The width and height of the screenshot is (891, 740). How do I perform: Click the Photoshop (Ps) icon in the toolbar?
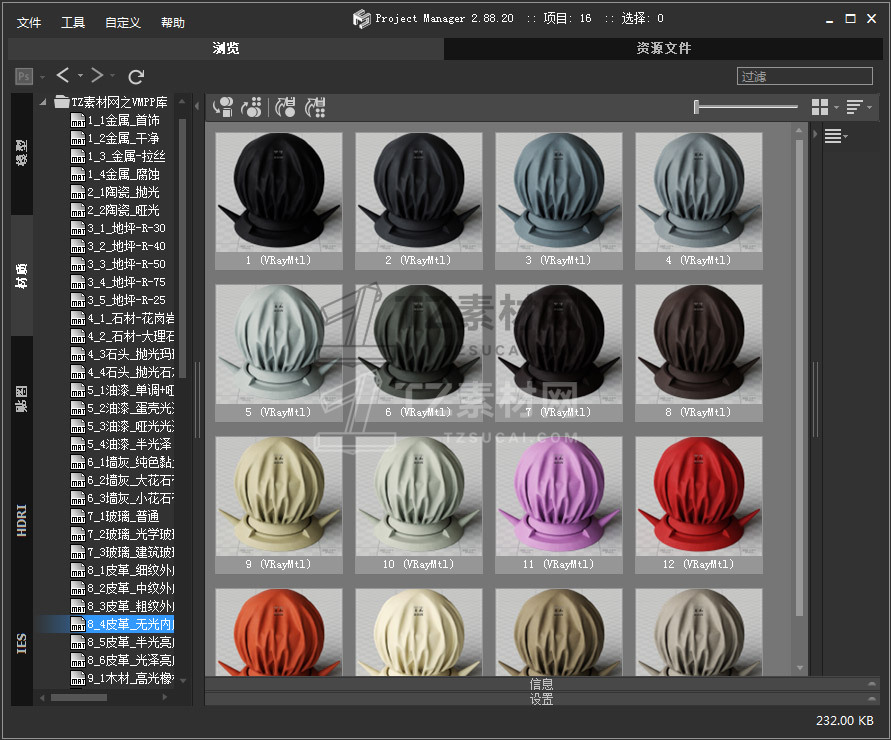point(24,76)
